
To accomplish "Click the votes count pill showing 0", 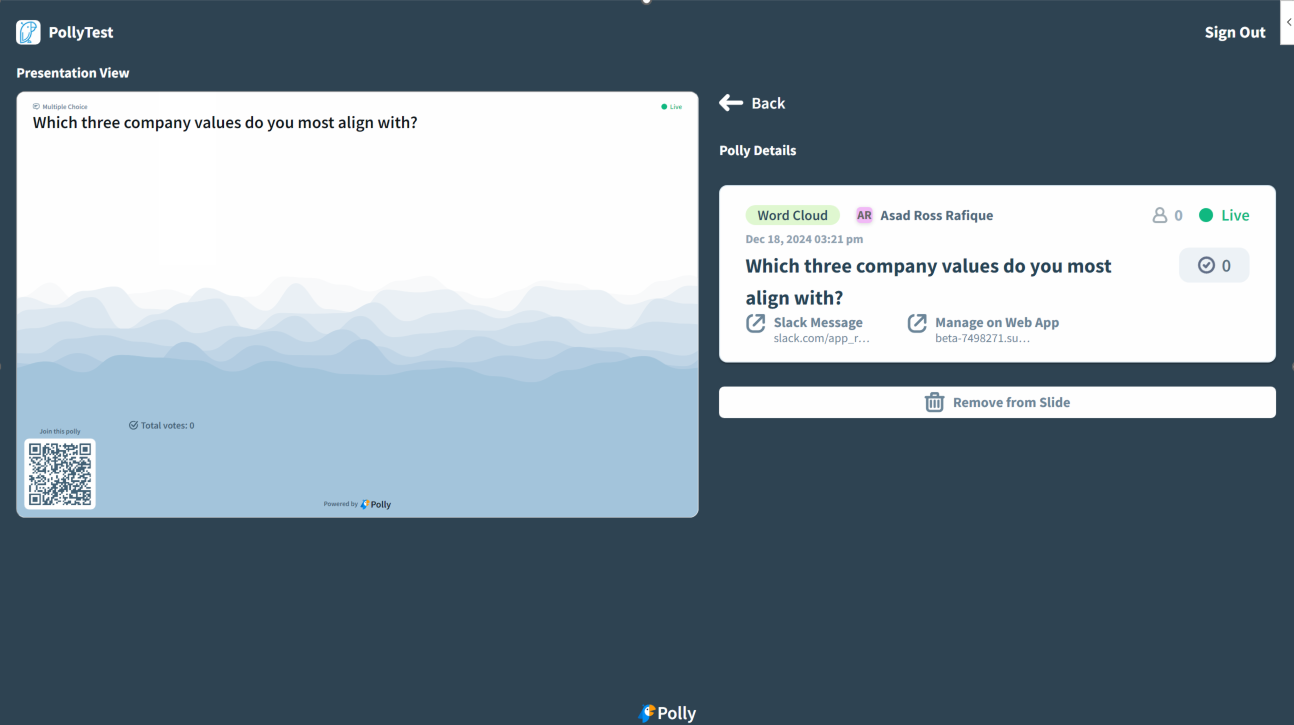I will tap(1214, 265).
